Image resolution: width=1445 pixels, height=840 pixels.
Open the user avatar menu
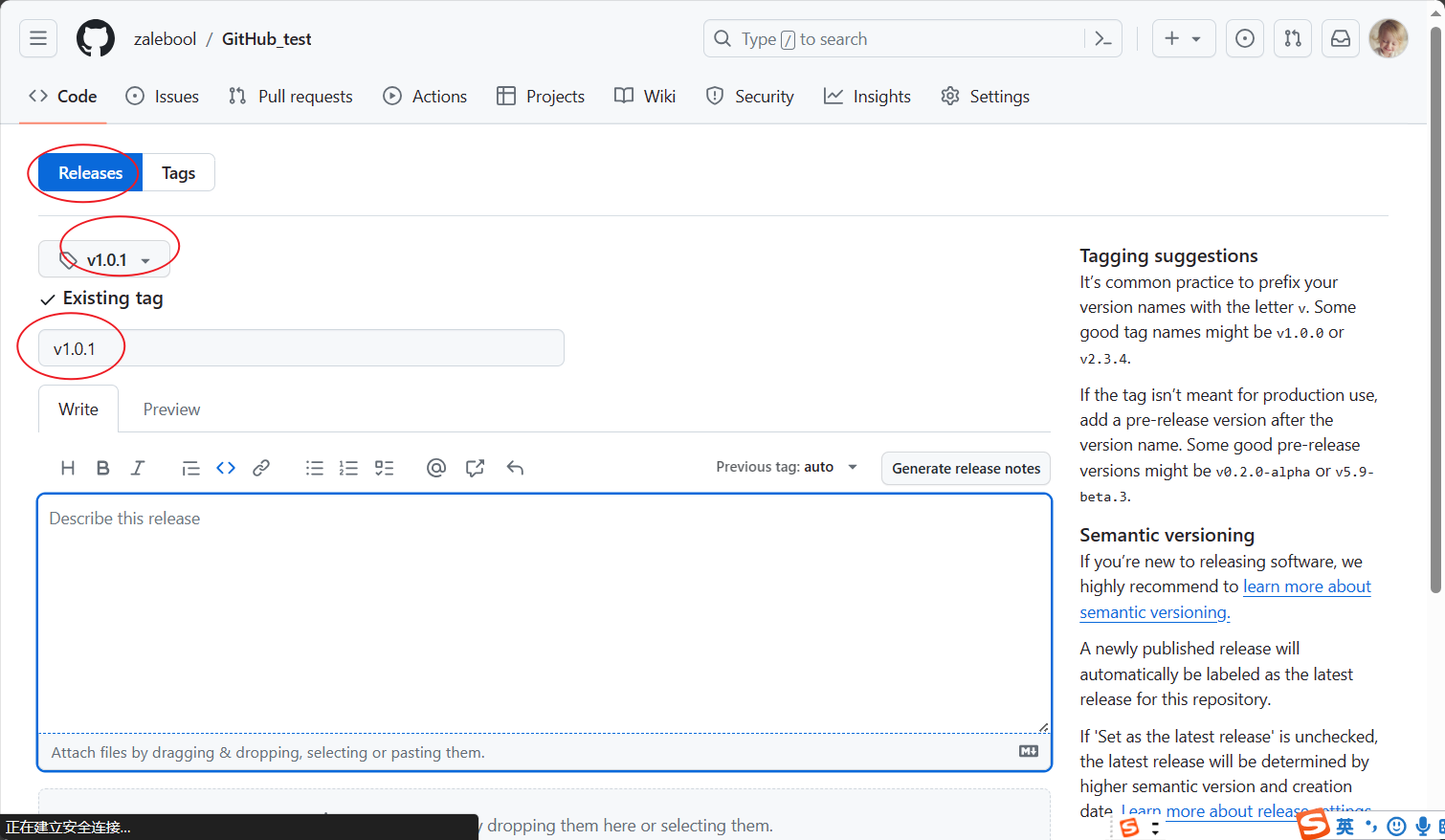[x=1389, y=38]
